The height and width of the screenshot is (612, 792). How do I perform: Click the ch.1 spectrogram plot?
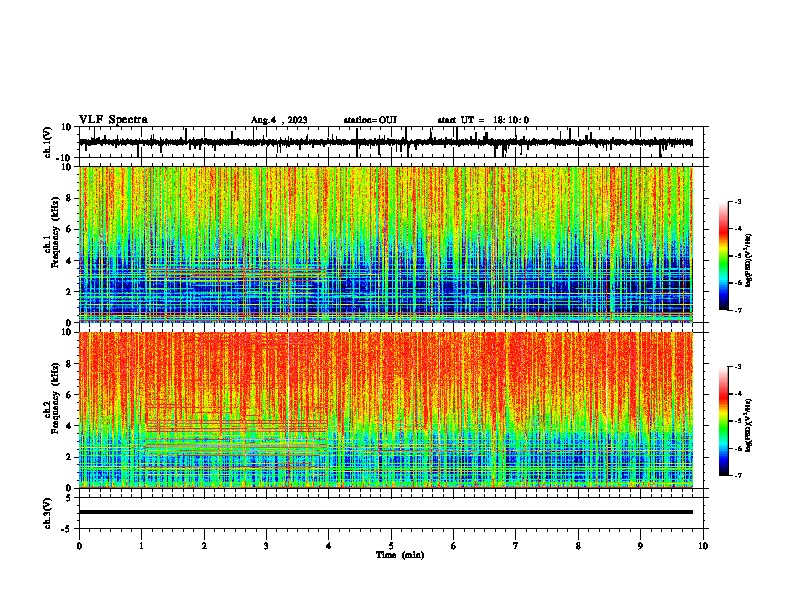click(x=385, y=244)
